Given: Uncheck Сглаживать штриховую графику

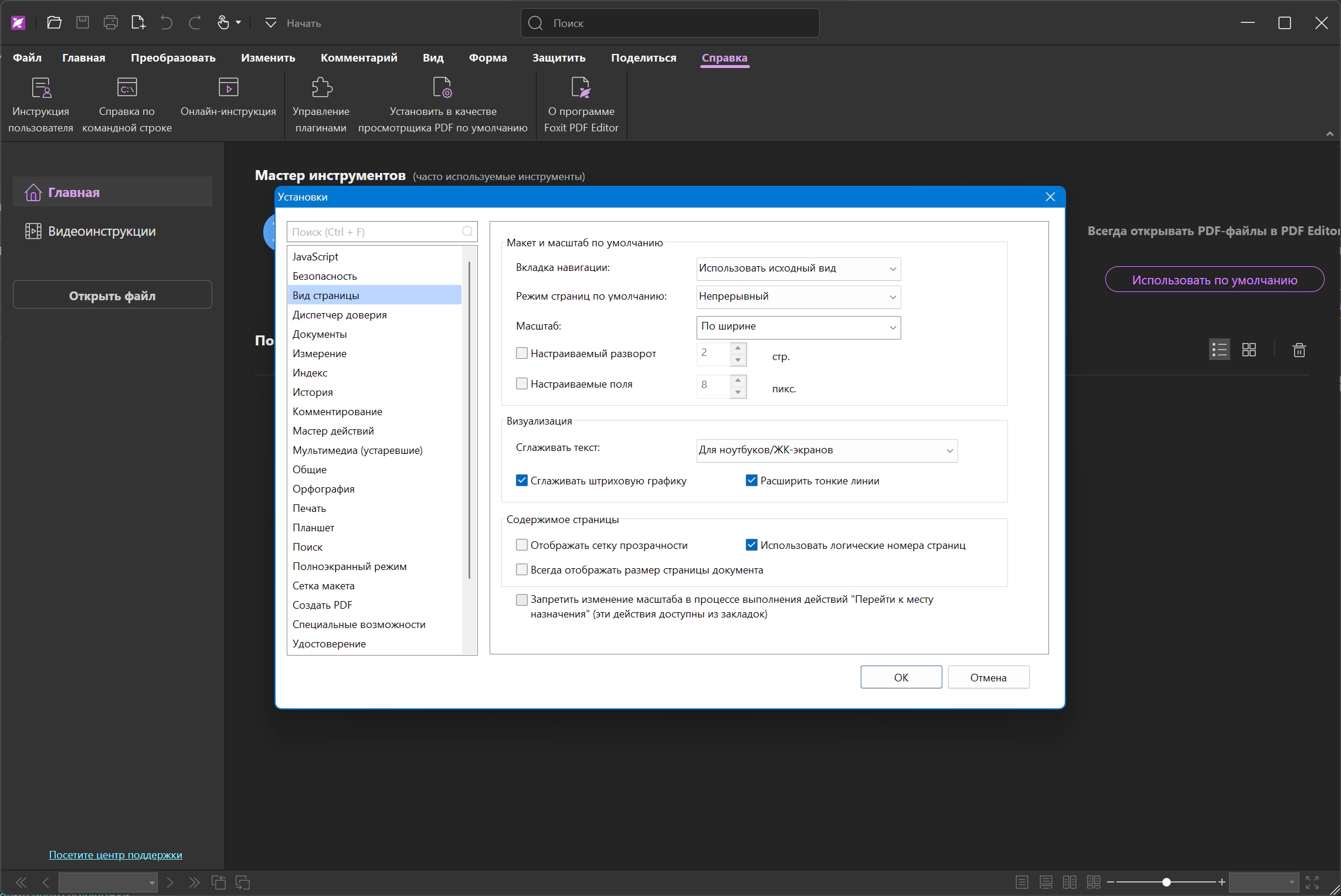Looking at the screenshot, I should coord(521,480).
